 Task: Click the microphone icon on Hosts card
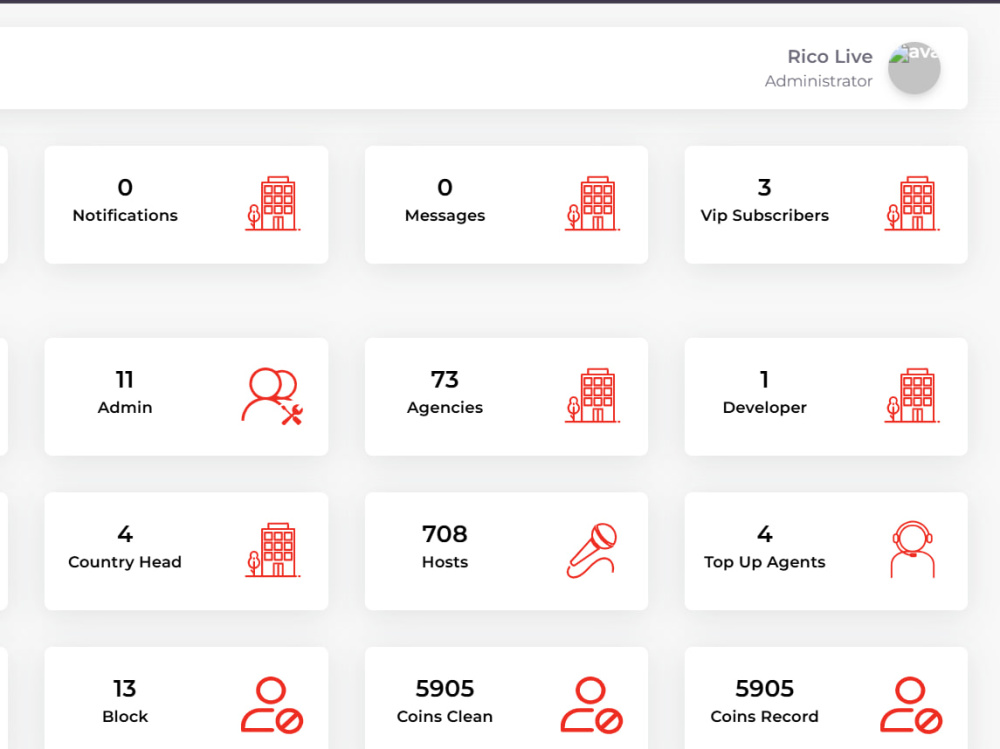coord(592,551)
